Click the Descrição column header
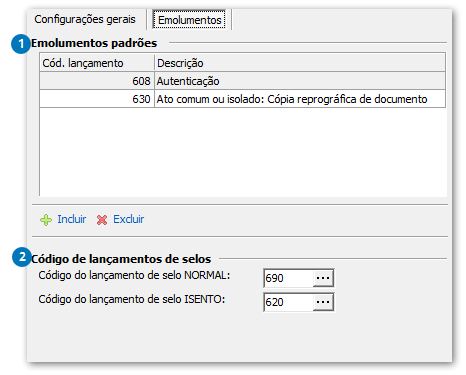This screenshot has height=375, width=466. [300, 62]
